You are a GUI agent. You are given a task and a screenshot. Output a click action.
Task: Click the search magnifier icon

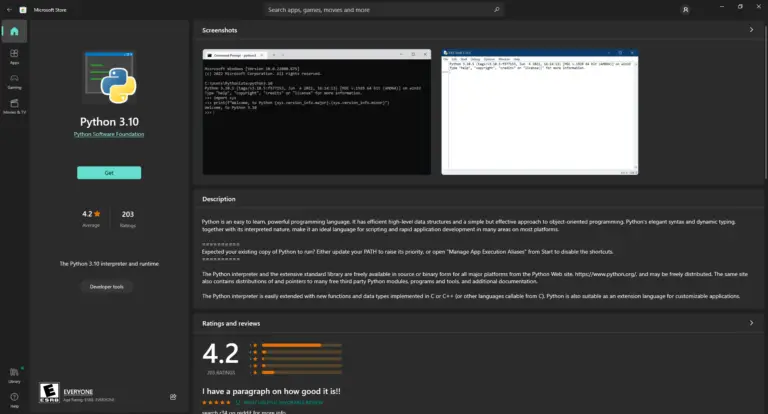pos(497,9)
